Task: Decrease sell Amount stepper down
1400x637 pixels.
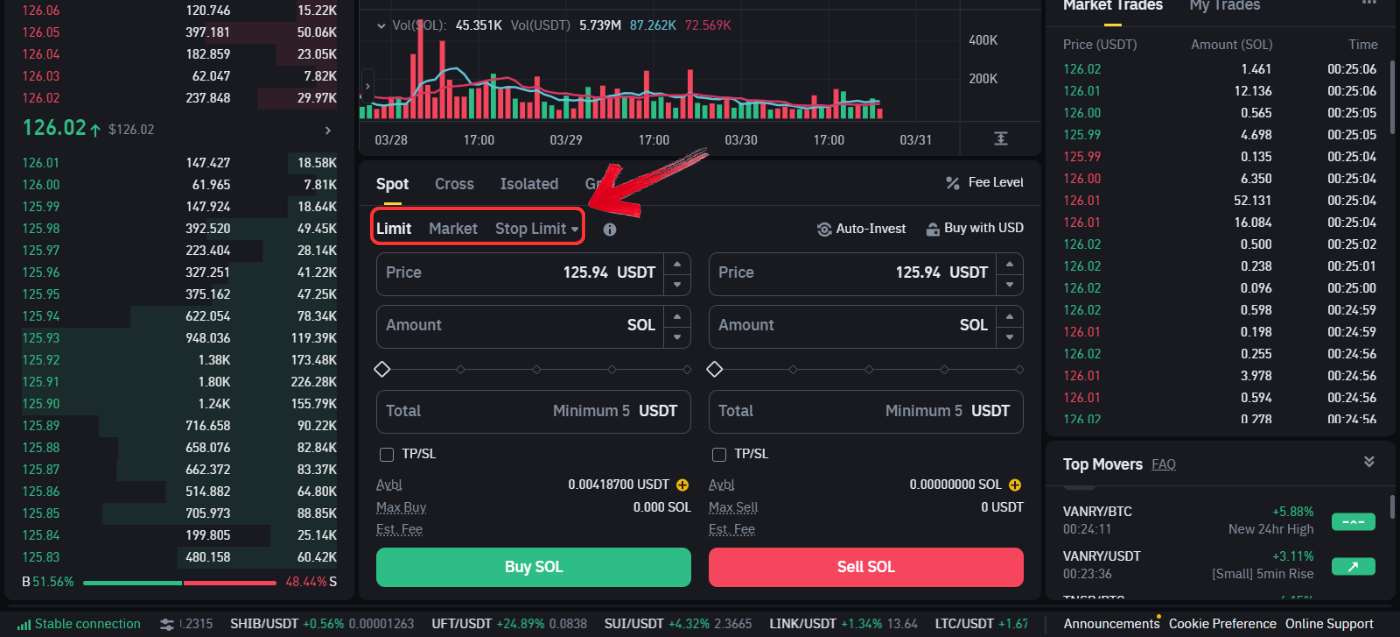Action: click(x=1010, y=338)
